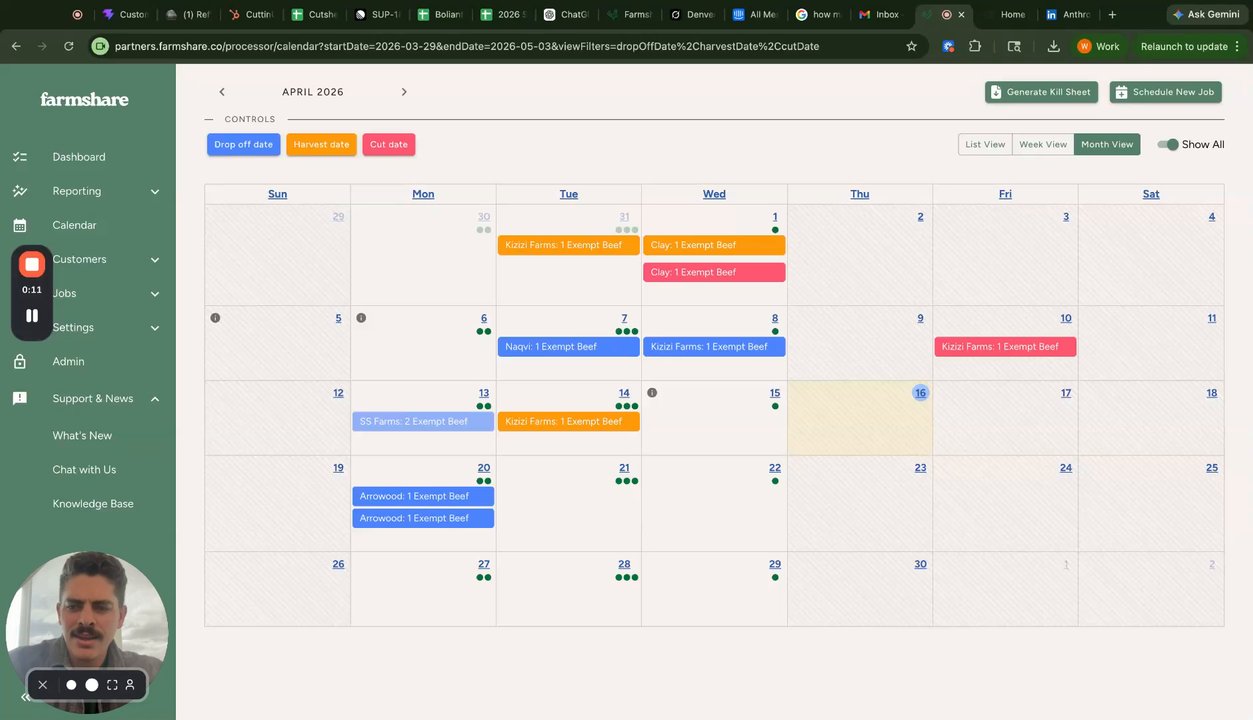
Task: Switch to the ChatGPT browser tab
Action: tap(567, 14)
